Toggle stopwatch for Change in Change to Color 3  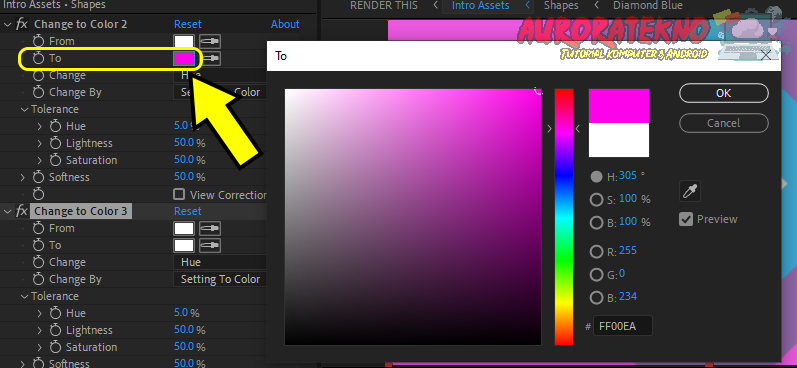point(39,262)
